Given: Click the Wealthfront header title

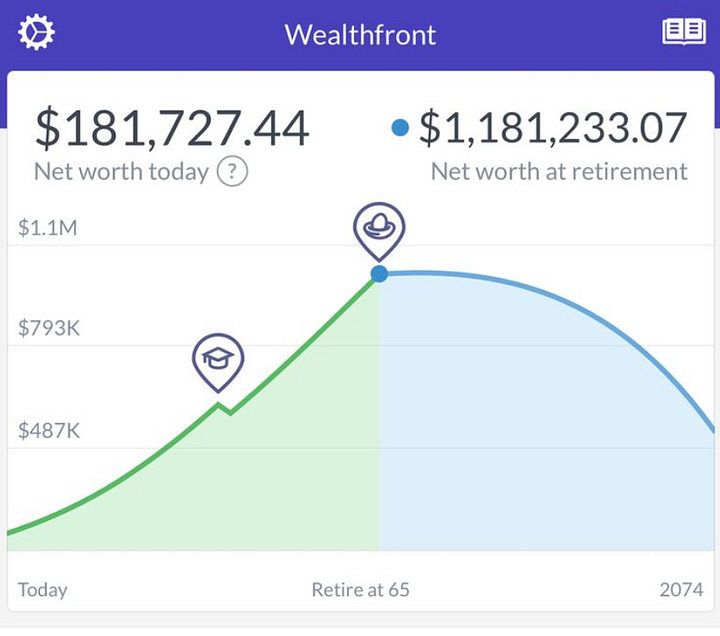Looking at the screenshot, I should coord(360,35).
